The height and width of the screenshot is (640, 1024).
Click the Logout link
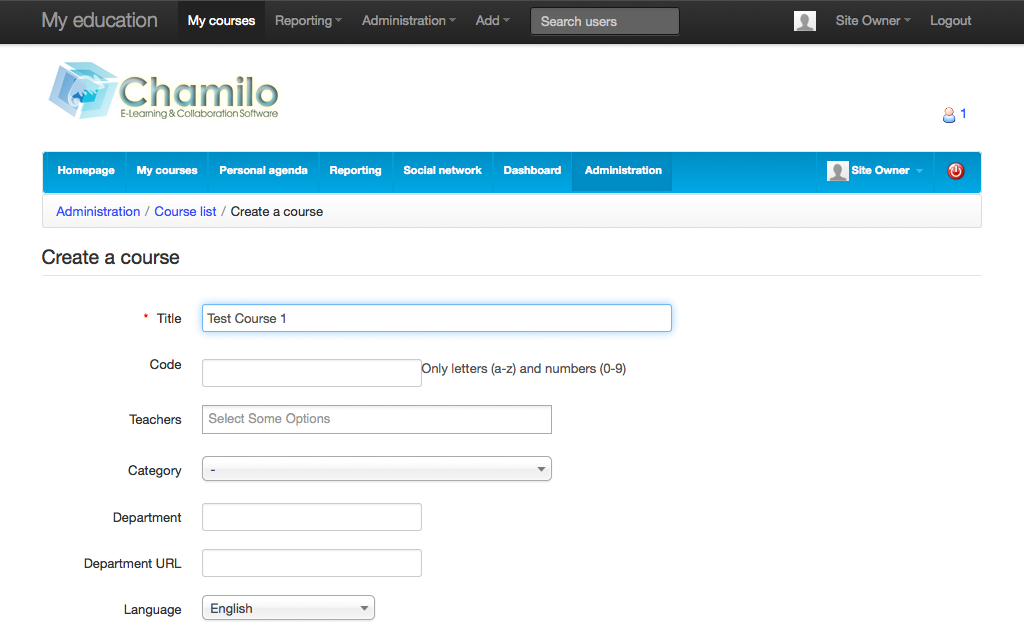click(950, 21)
